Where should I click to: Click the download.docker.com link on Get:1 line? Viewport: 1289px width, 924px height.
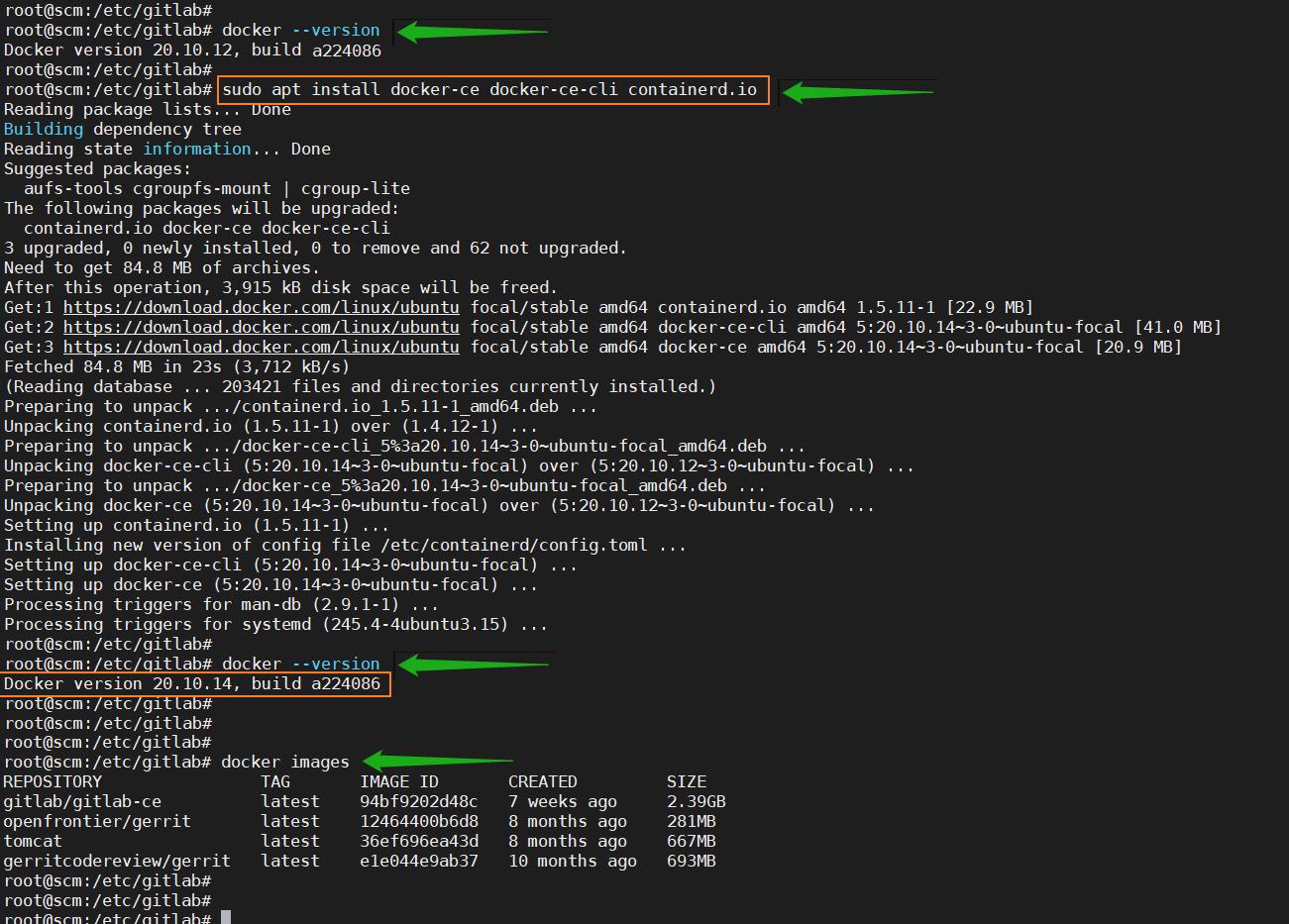click(262, 307)
